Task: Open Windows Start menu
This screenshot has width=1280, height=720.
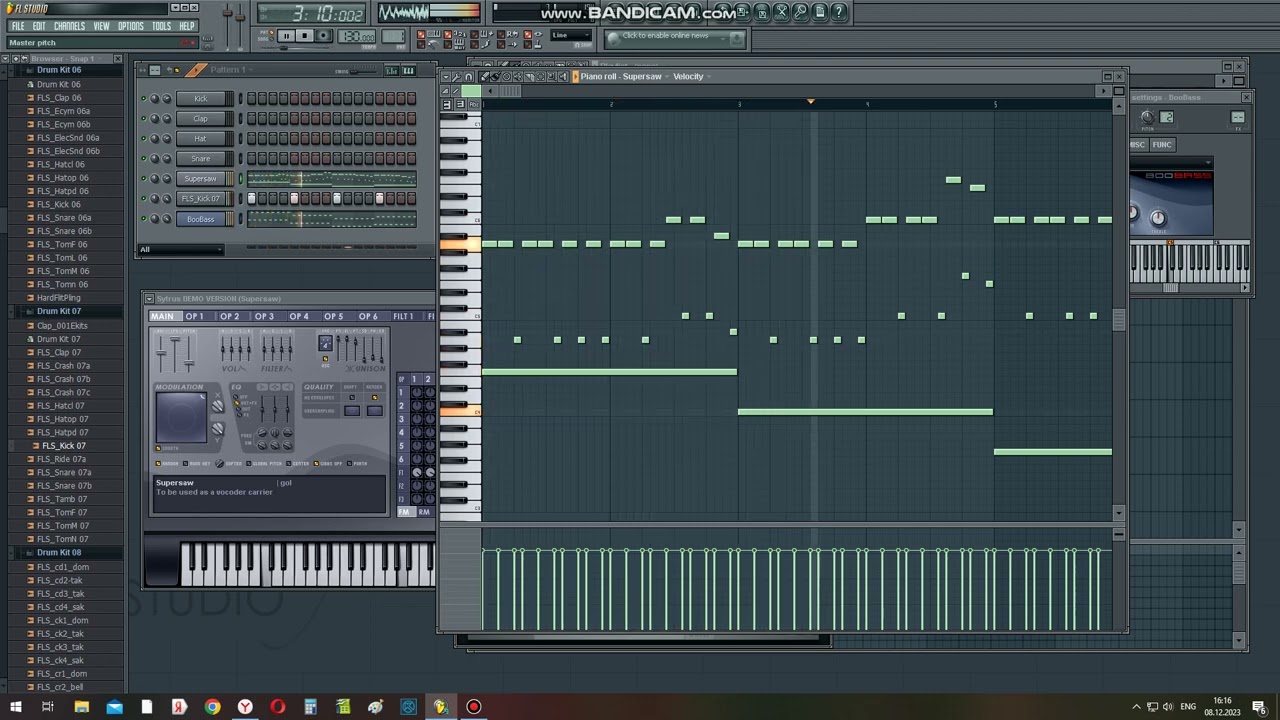Action: (x=15, y=707)
